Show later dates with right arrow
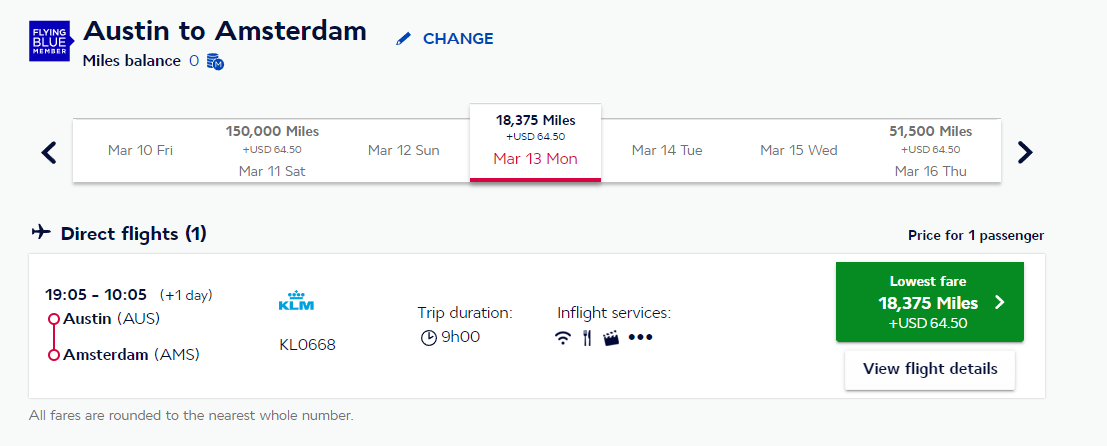 click(x=1024, y=152)
